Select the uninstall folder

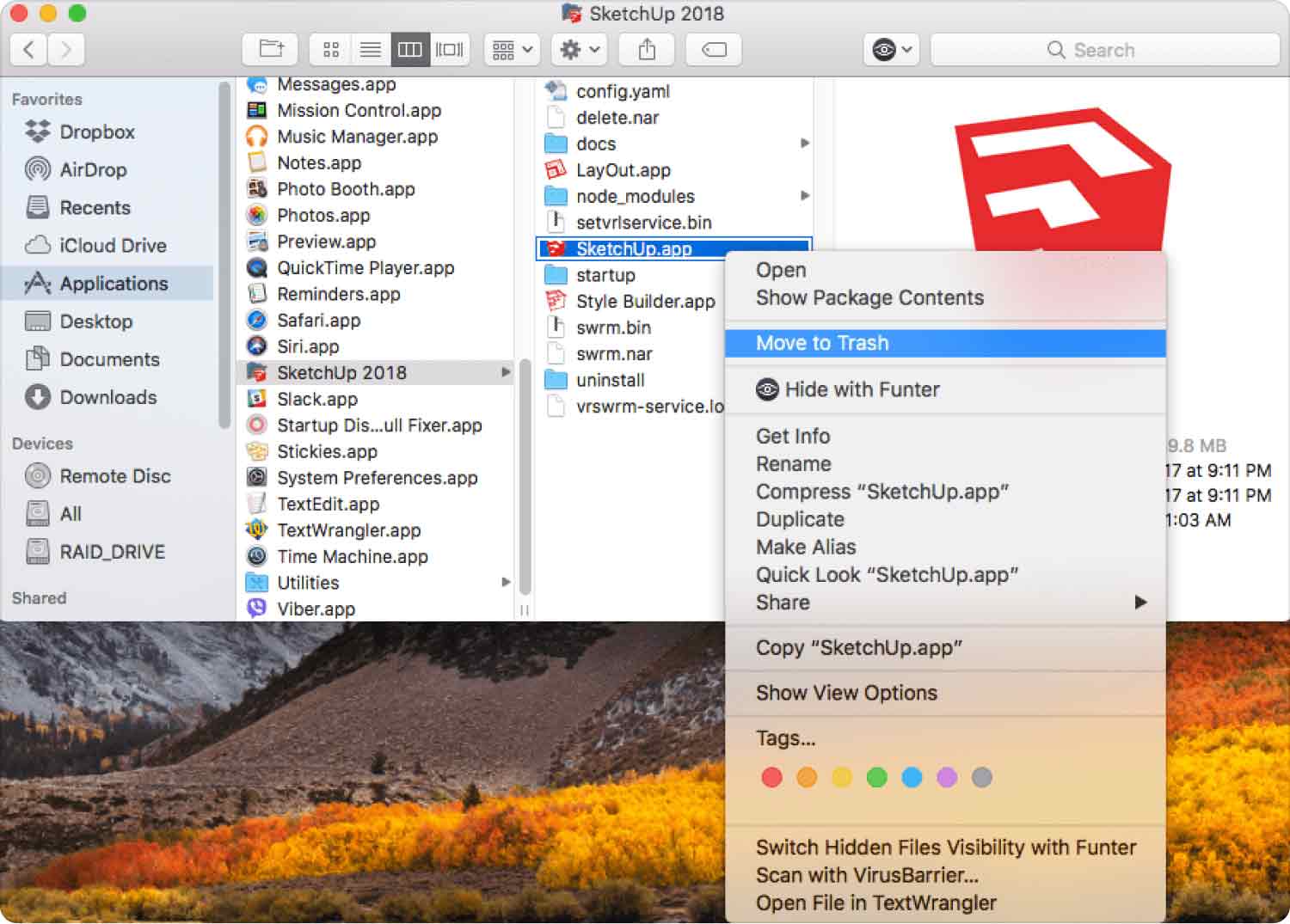coord(611,380)
